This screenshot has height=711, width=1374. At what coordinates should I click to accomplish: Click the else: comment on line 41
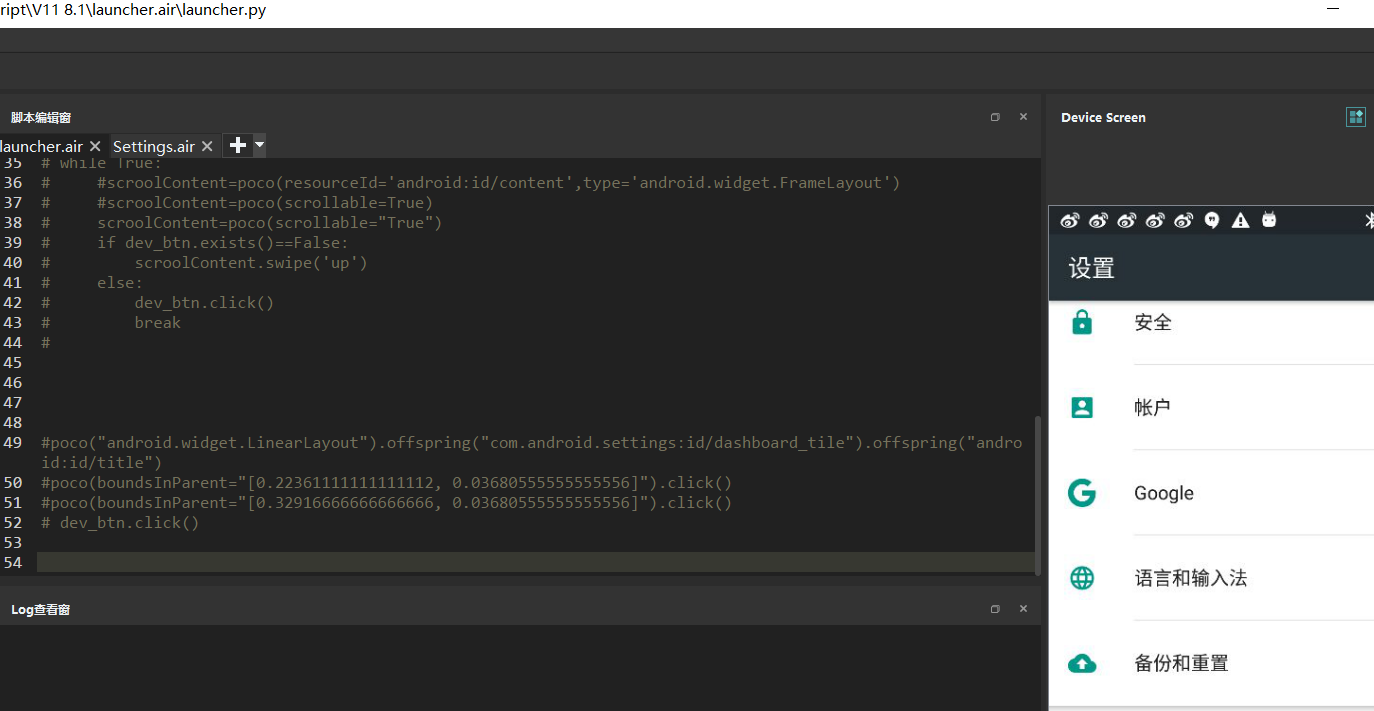(x=120, y=282)
